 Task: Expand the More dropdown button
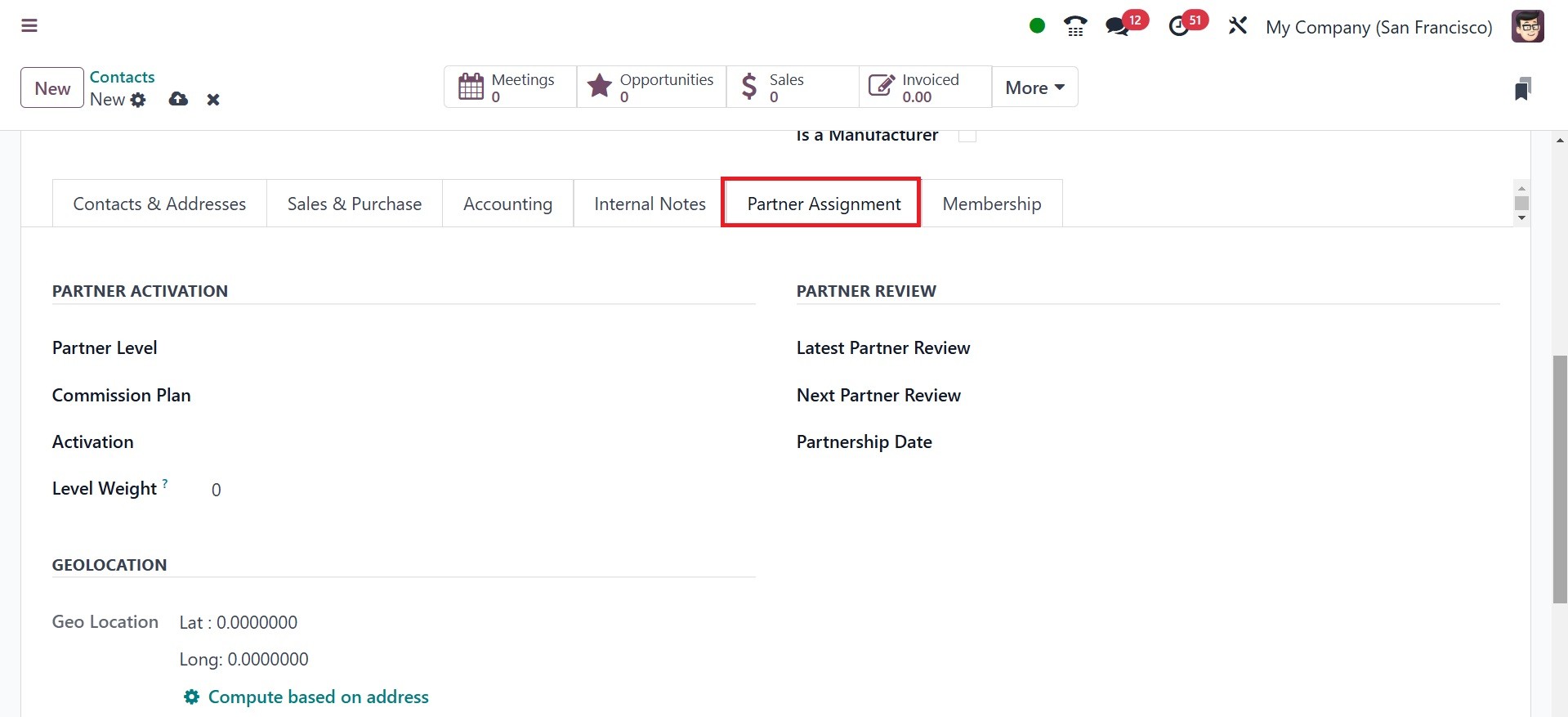pos(1034,87)
